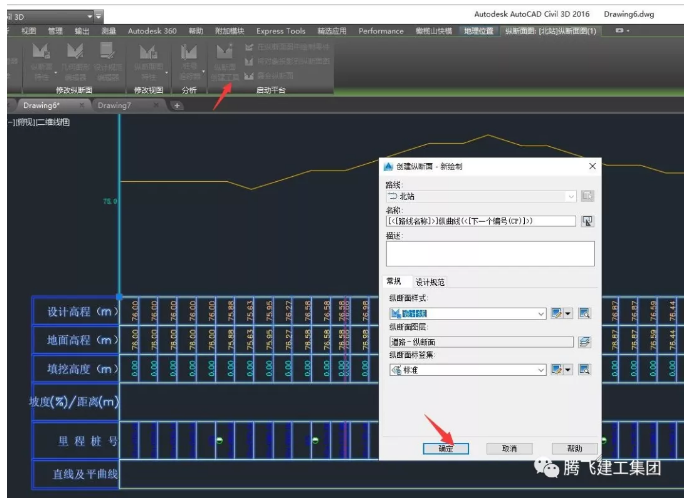Open the Performance ribbon tab

tap(381, 31)
